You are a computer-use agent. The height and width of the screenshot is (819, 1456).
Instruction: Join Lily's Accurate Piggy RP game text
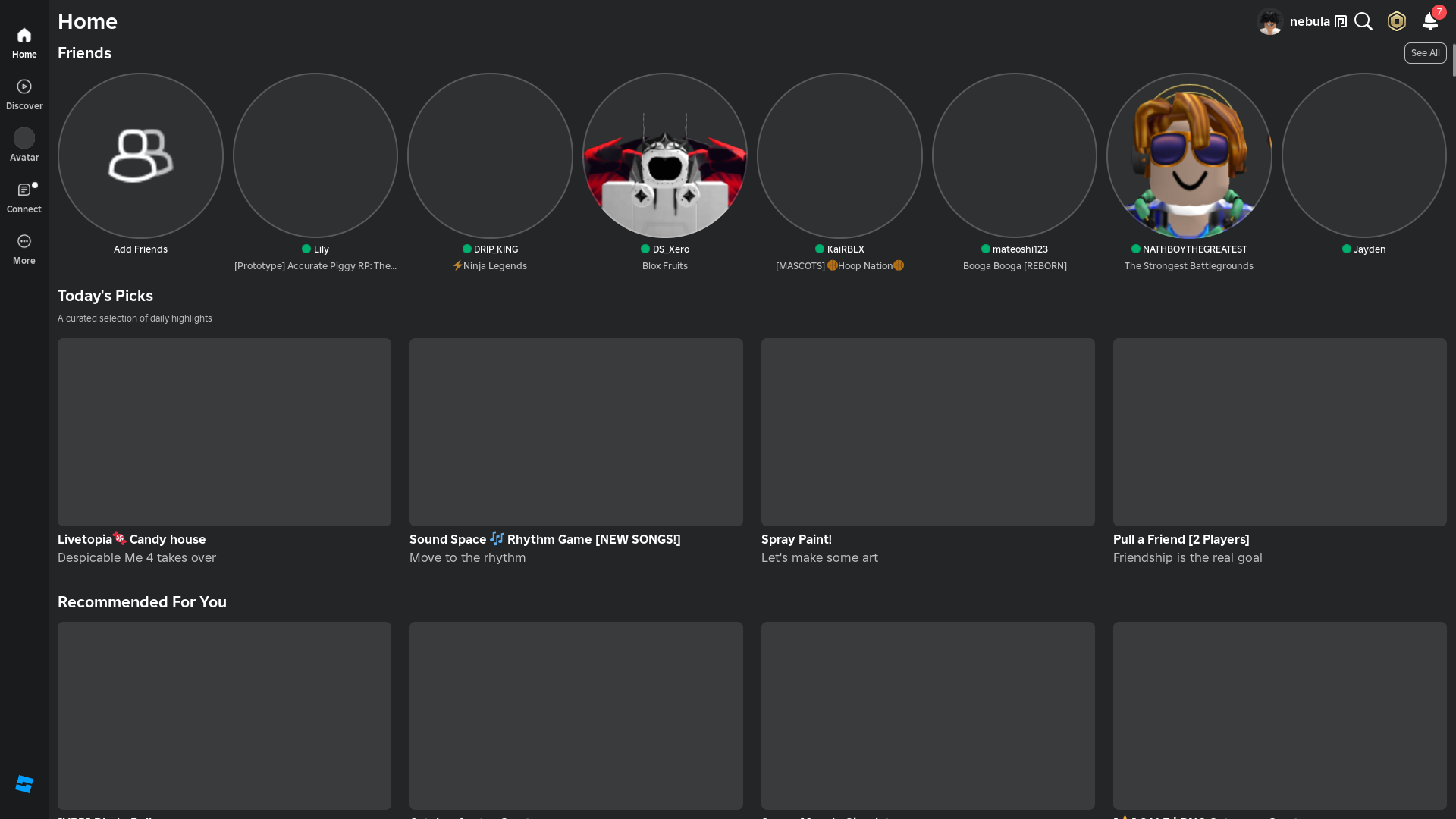point(315,266)
